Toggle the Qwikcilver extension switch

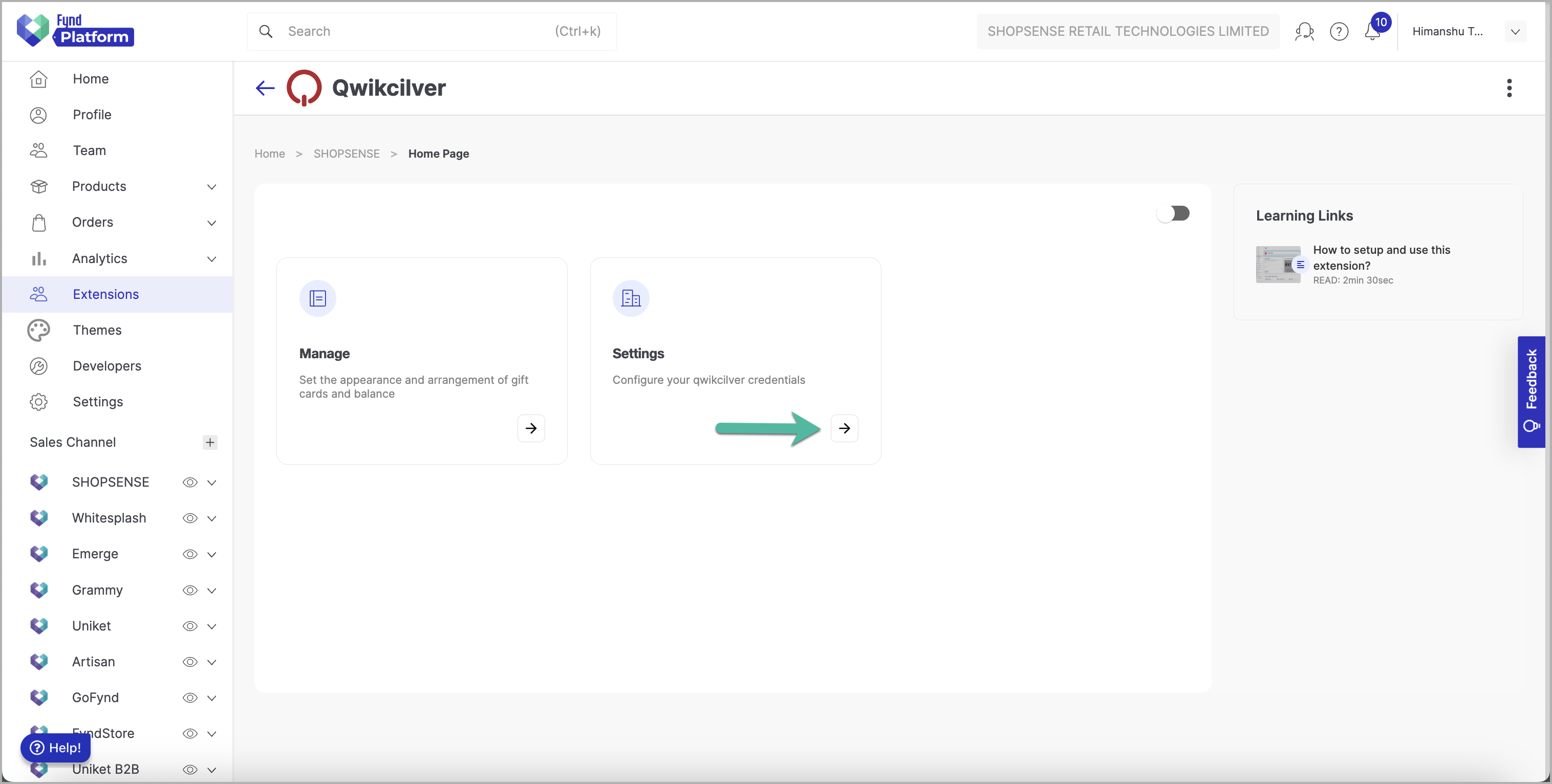pos(1172,213)
